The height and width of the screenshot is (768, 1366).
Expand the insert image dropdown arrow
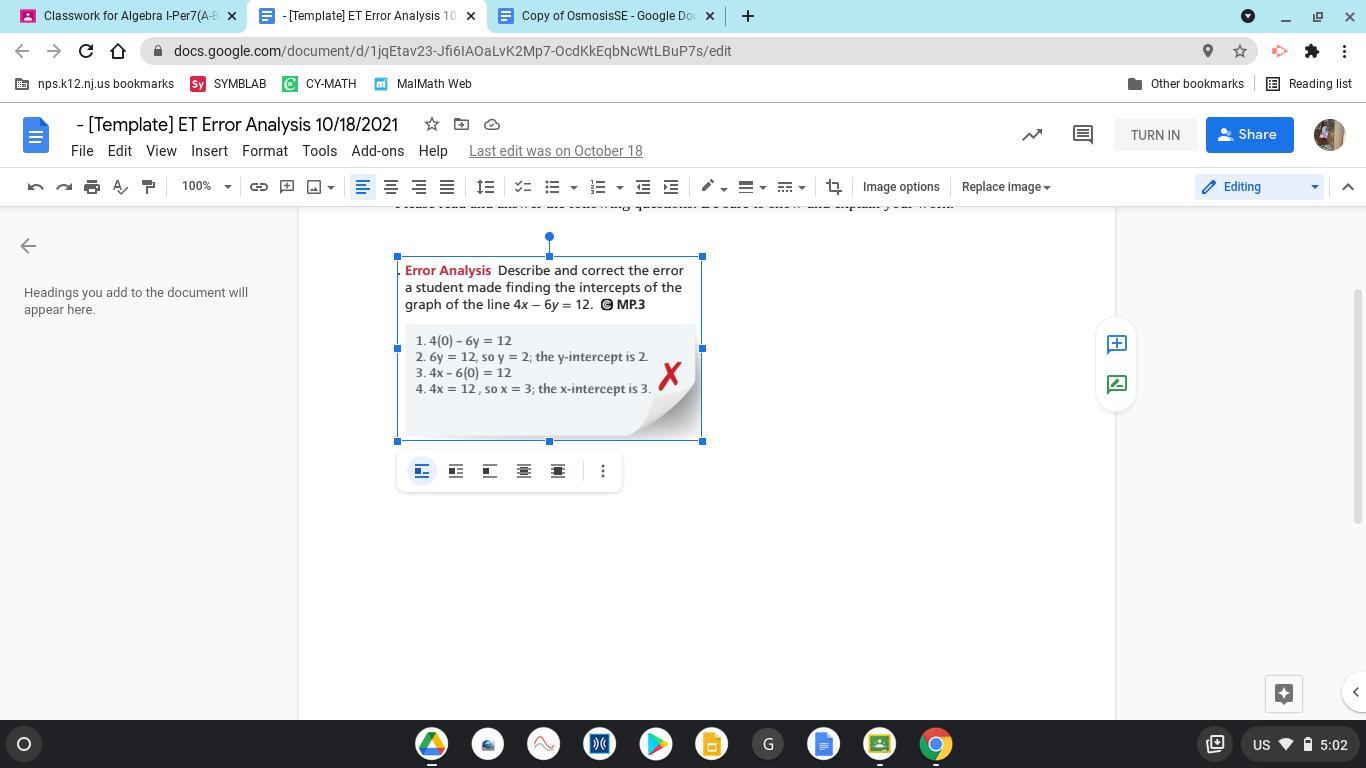pyautogui.click(x=328, y=187)
